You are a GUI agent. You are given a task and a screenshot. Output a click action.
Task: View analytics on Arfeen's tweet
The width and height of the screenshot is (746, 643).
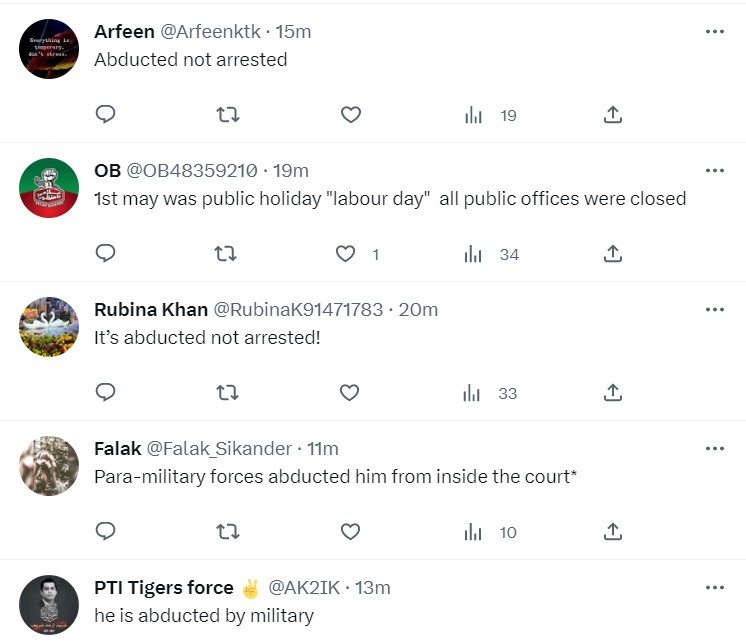pyautogui.click(x=474, y=115)
